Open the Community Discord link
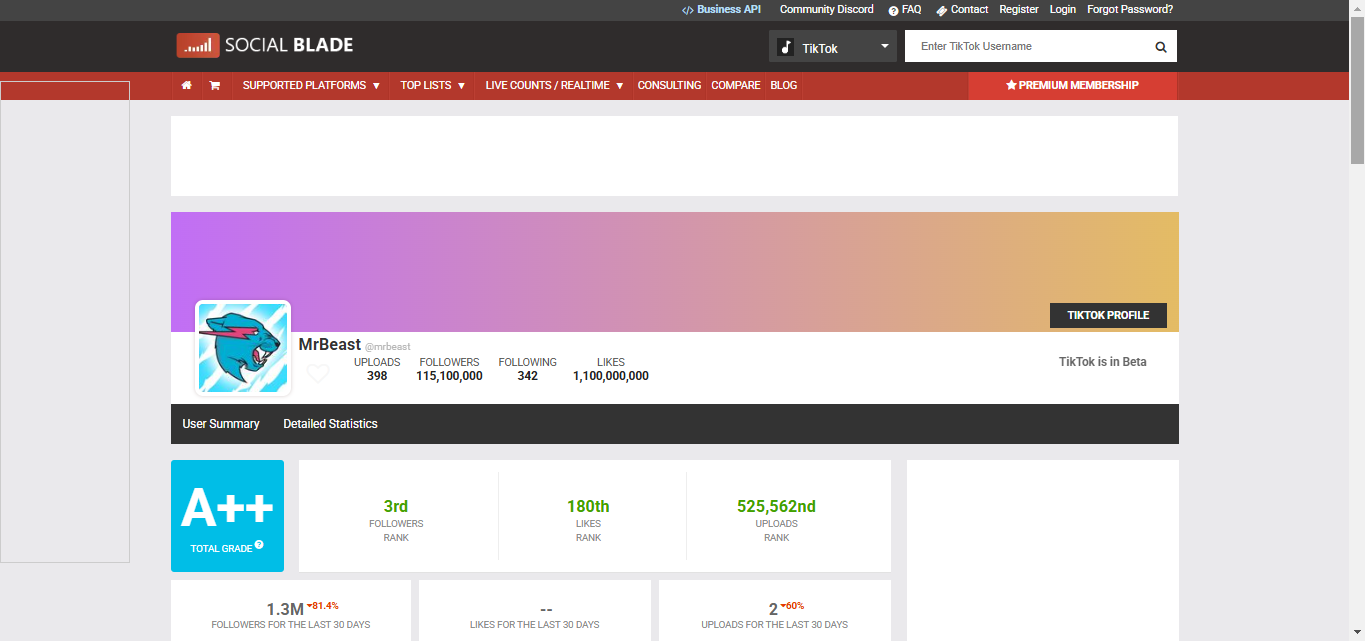Image resolution: width=1365 pixels, height=641 pixels. (827, 9)
